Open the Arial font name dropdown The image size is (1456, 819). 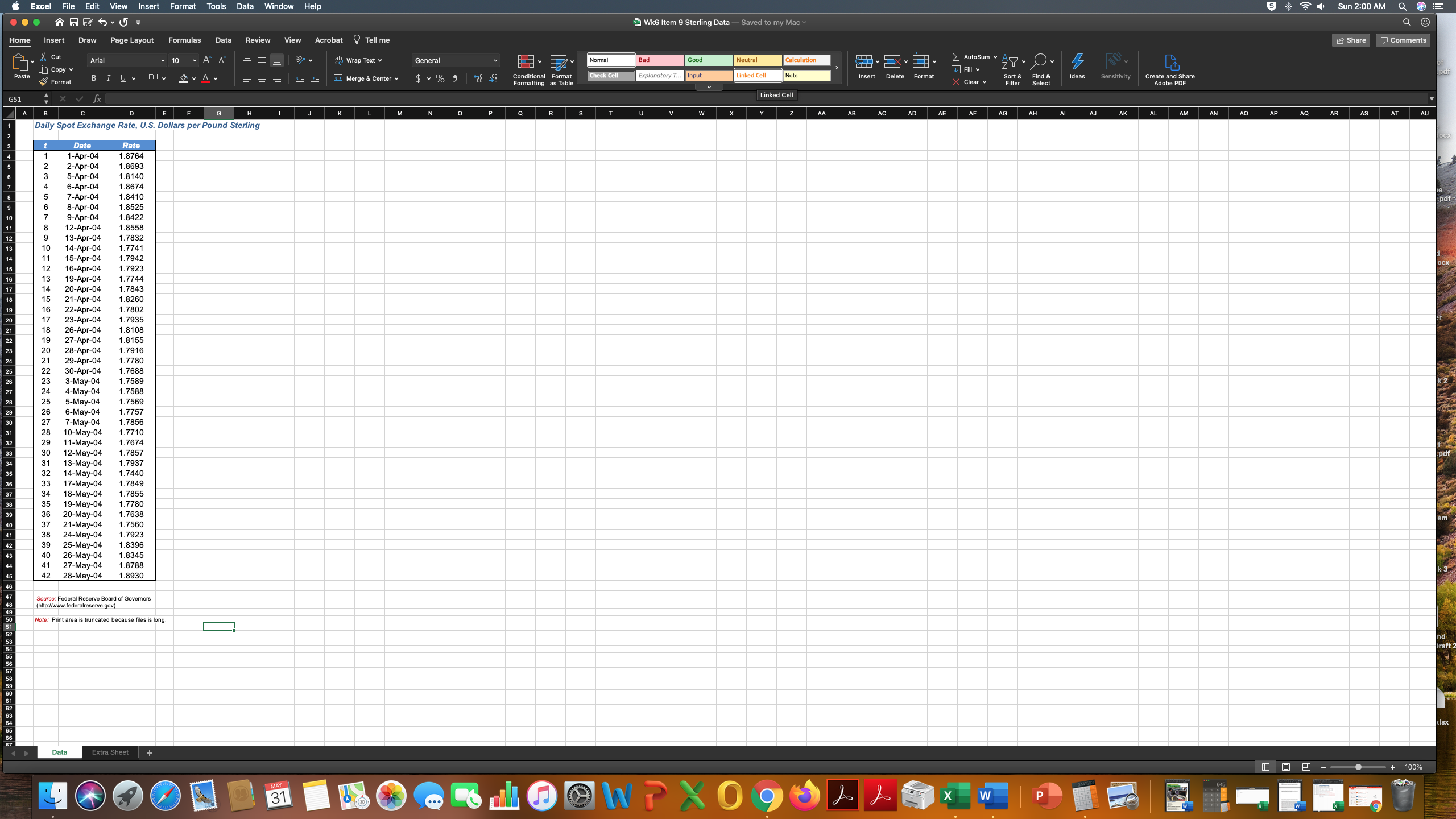point(162,60)
